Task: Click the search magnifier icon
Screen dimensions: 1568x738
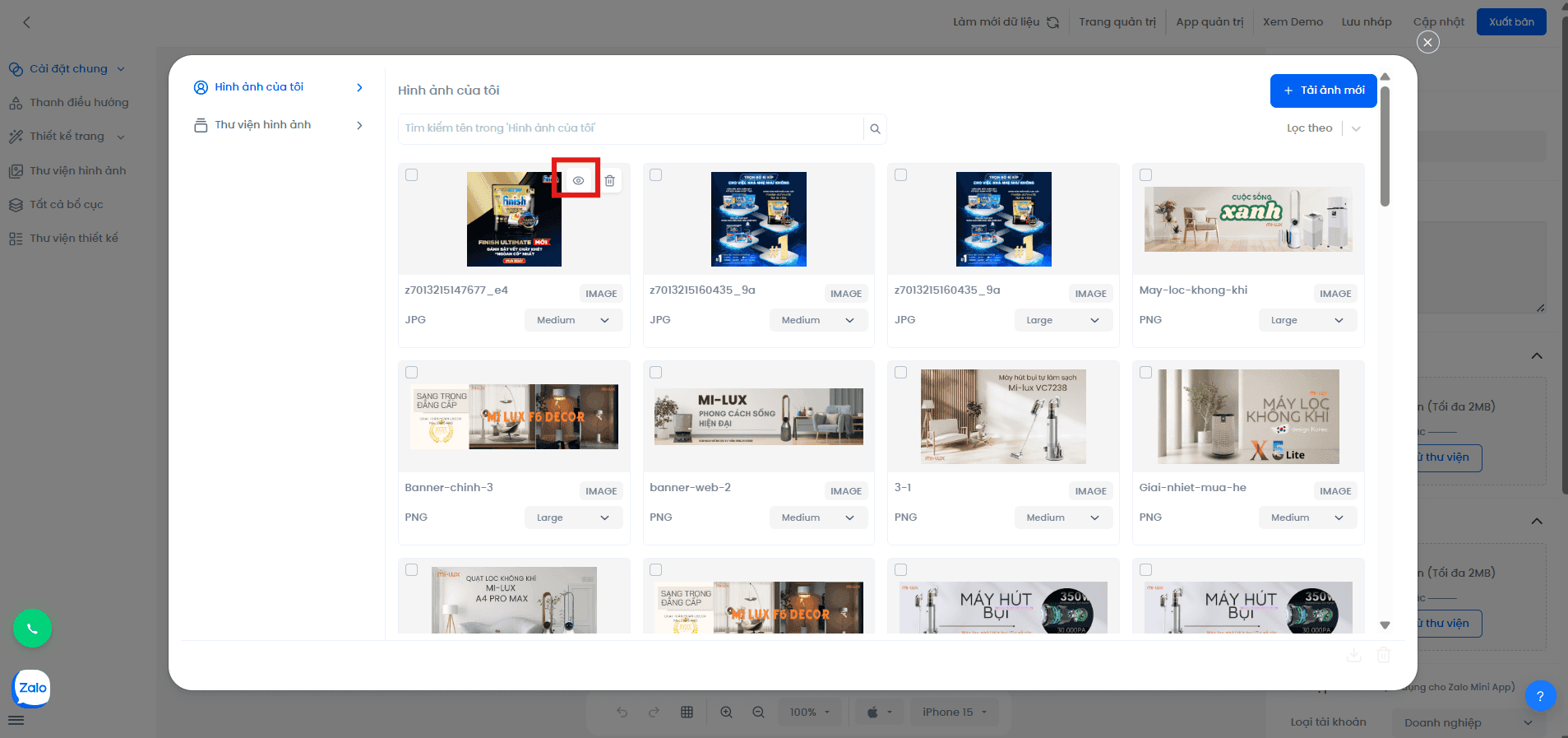Action: pyautogui.click(x=875, y=129)
